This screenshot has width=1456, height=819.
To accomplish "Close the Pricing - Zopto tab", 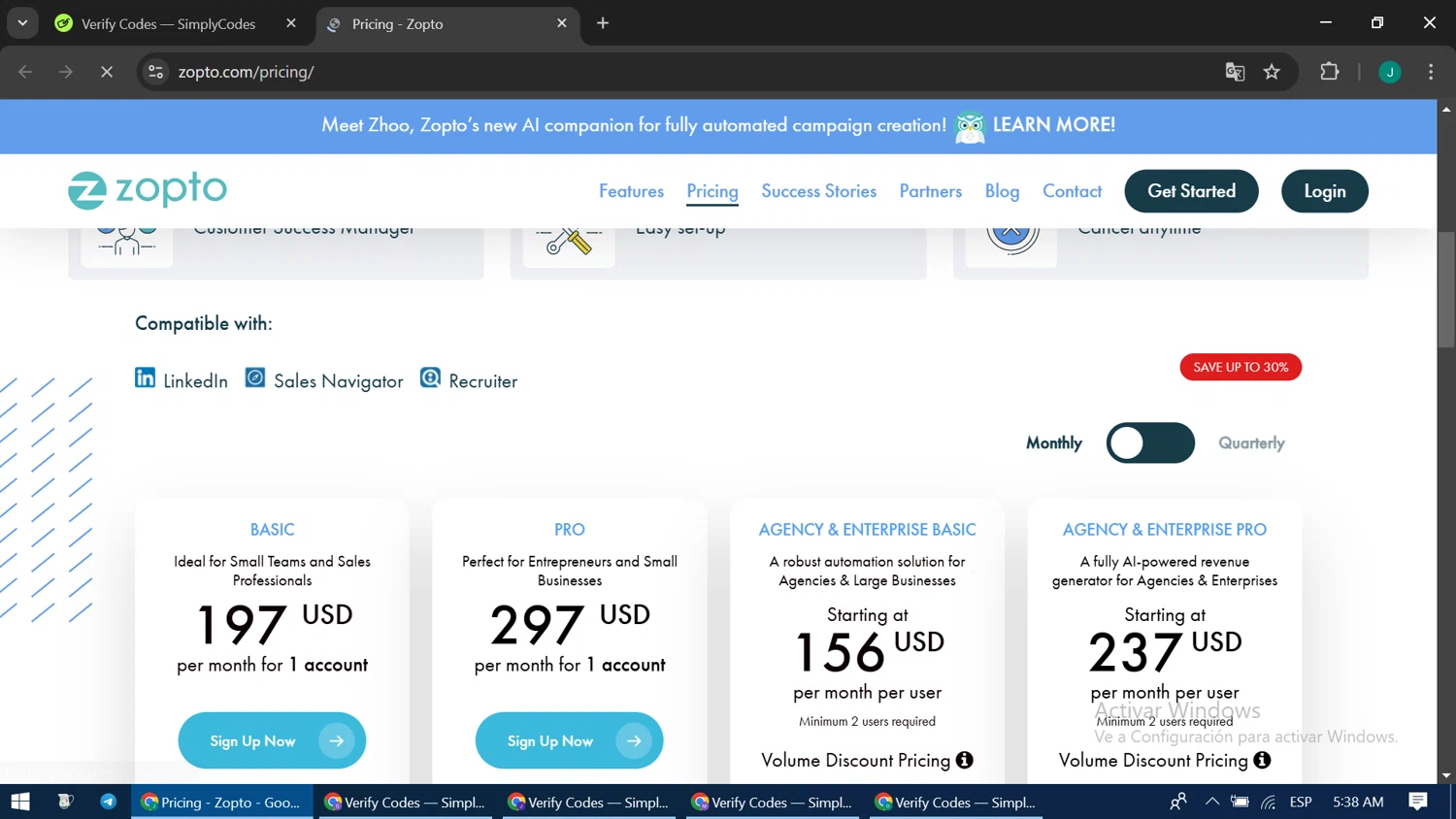I will pyautogui.click(x=562, y=23).
